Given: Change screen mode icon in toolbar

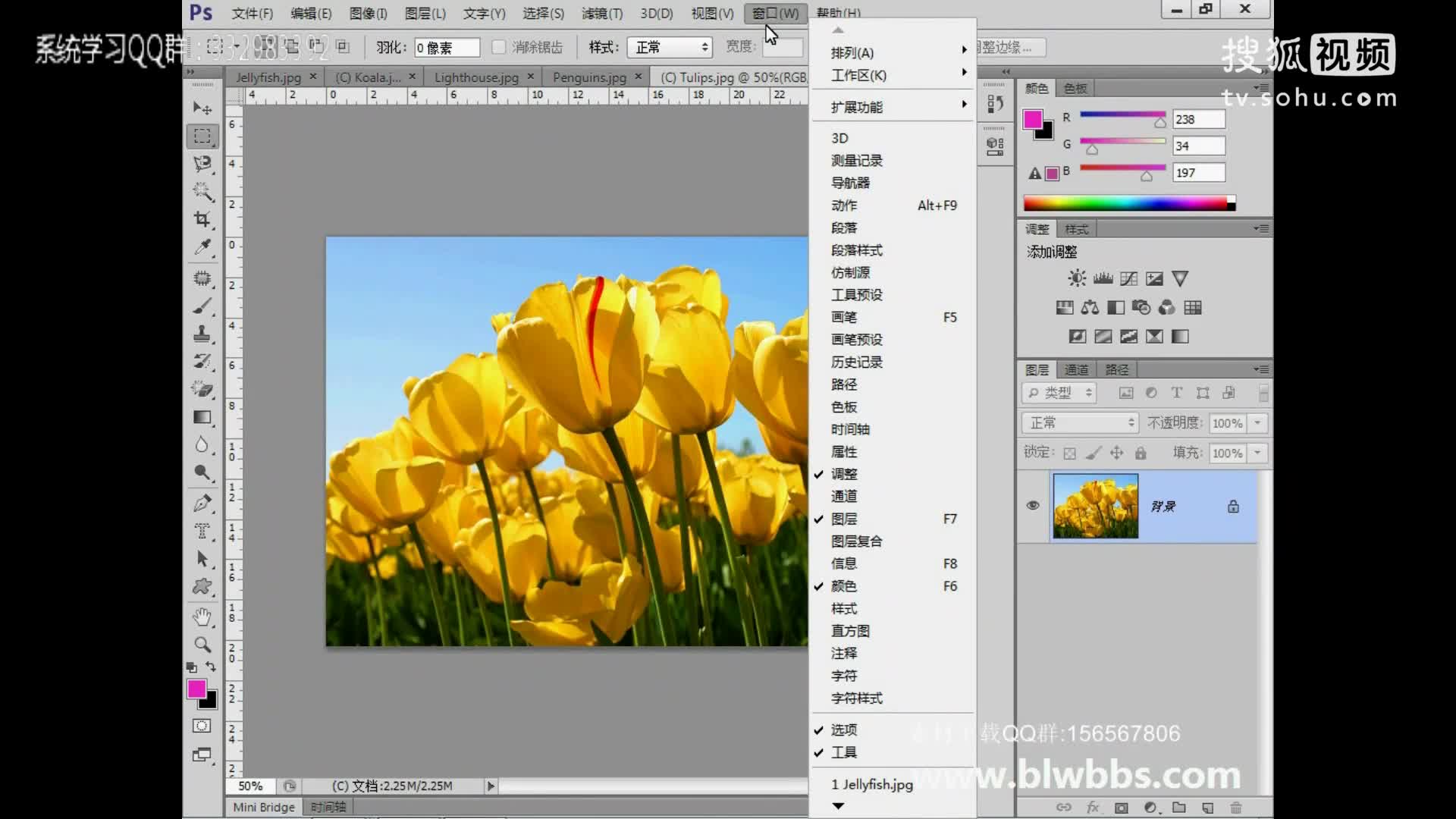Looking at the screenshot, I should click(202, 755).
